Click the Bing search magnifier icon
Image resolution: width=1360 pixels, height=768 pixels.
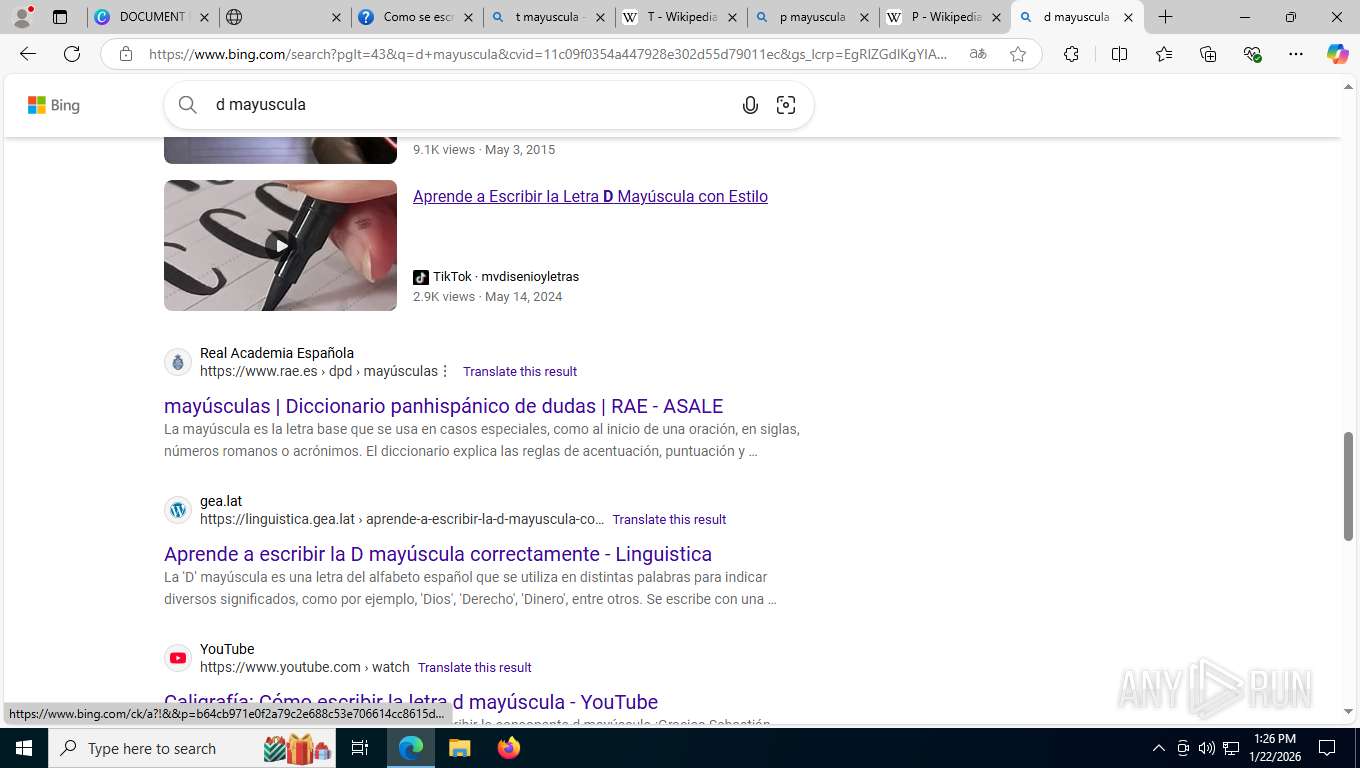click(x=188, y=105)
